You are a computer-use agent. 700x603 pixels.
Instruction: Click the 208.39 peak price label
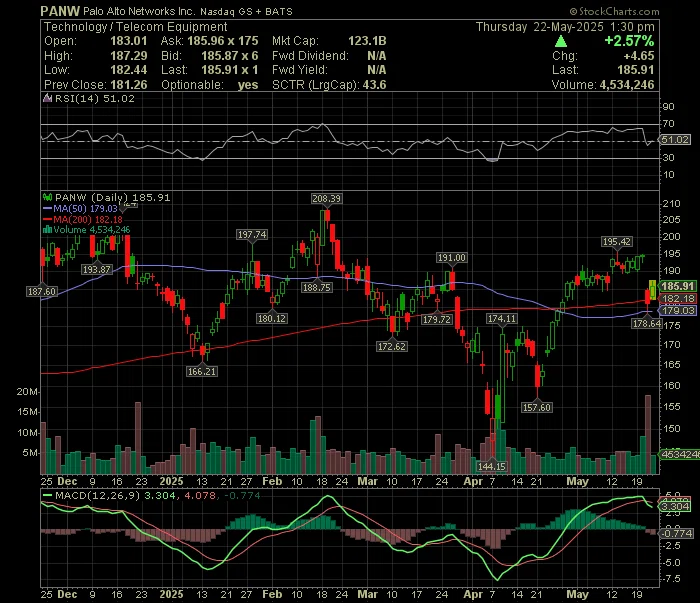click(x=327, y=199)
